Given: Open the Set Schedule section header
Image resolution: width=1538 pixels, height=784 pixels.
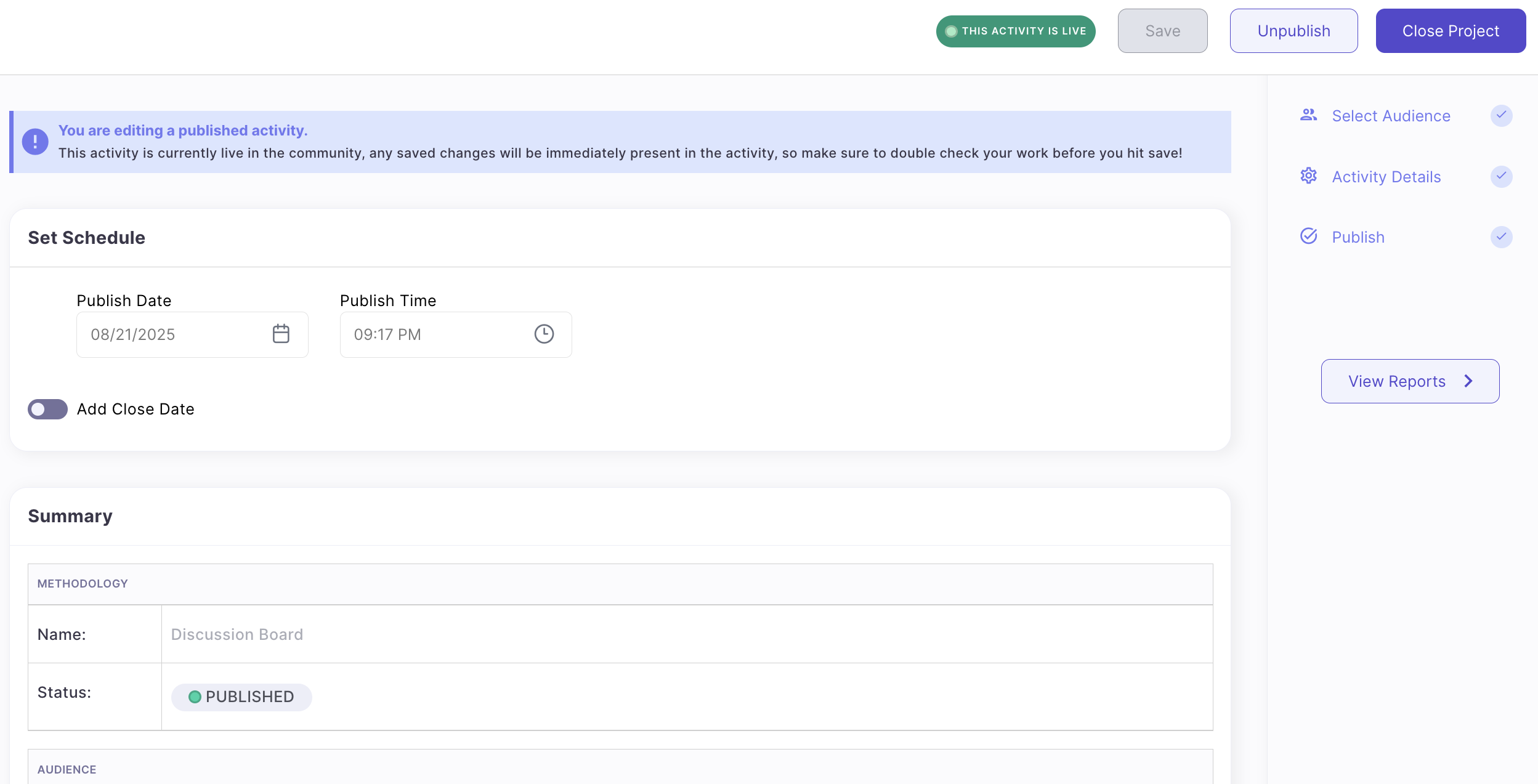Looking at the screenshot, I should [x=86, y=237].
